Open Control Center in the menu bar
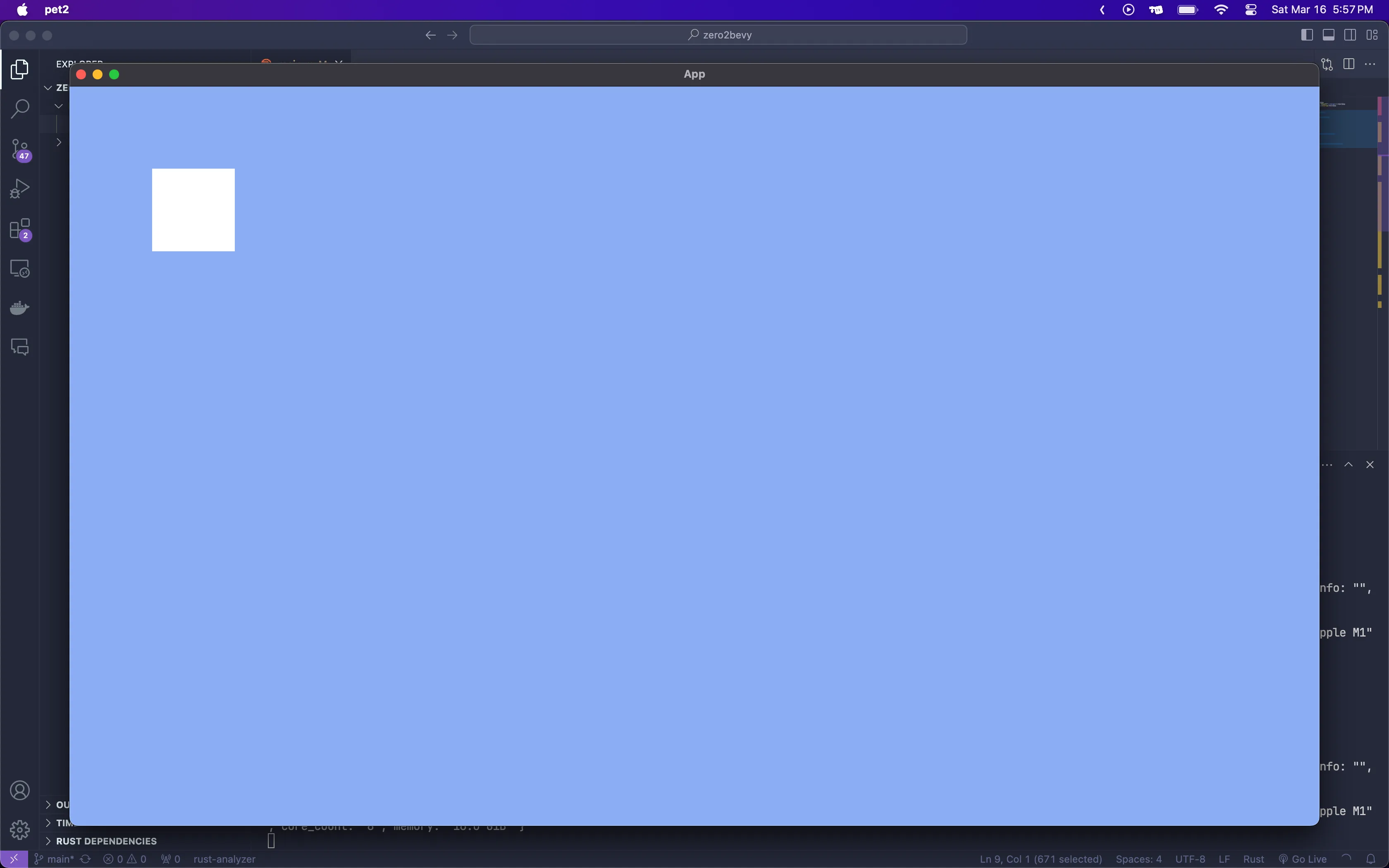 (x=1251, y=10)
